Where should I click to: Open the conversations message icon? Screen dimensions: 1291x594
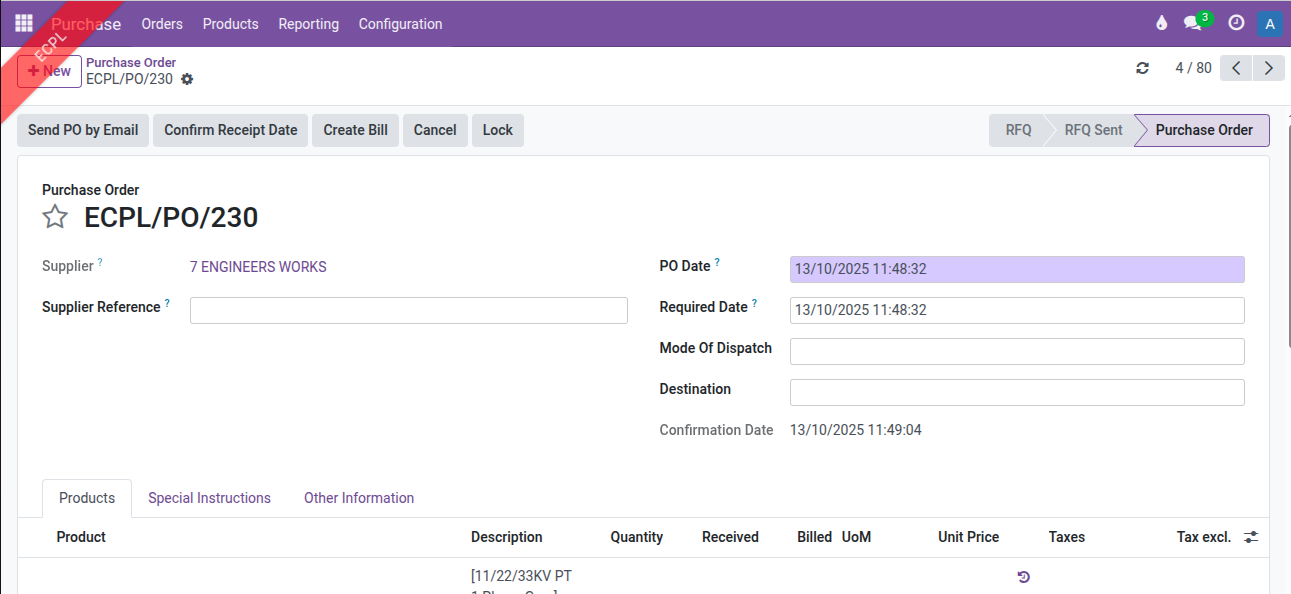click(1194, 23)
